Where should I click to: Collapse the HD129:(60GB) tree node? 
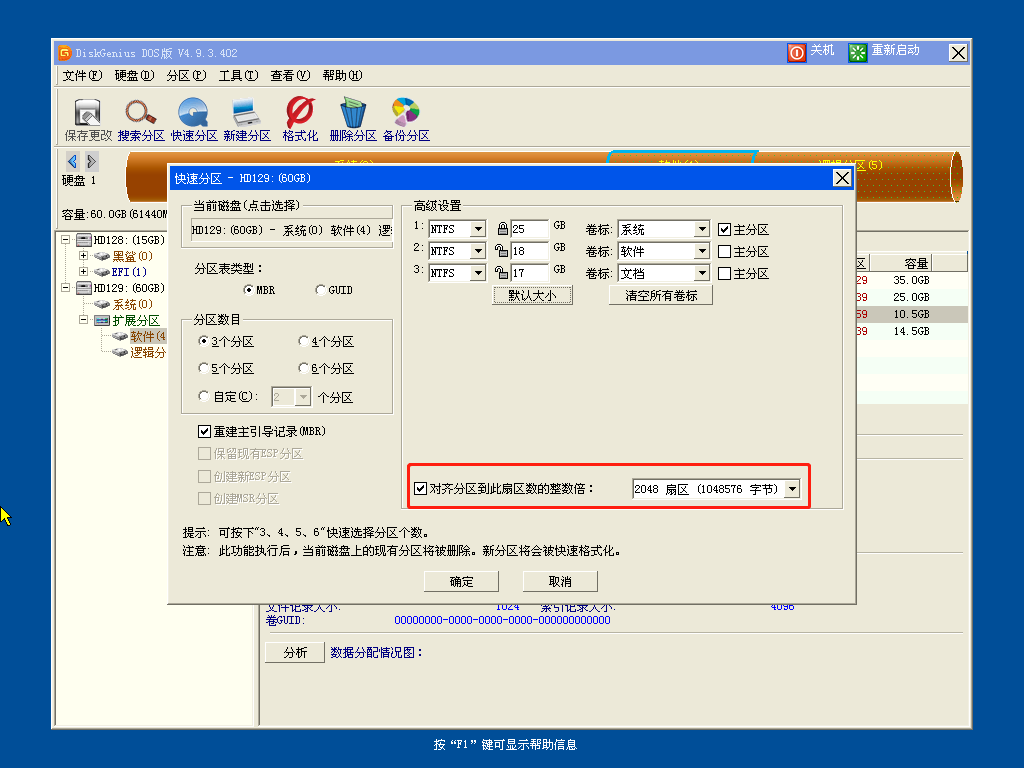pyautogui.click(x=65, y=287)
